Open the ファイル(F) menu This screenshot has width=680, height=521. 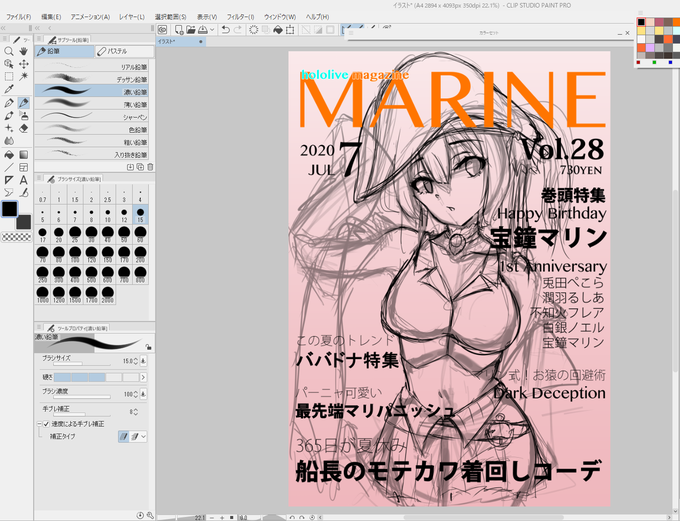pos(18,17)
